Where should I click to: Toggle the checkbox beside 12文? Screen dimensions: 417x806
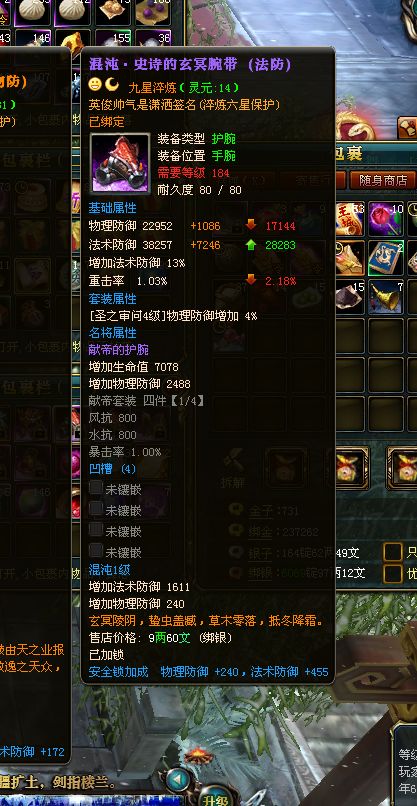click(x=393, y=573)
